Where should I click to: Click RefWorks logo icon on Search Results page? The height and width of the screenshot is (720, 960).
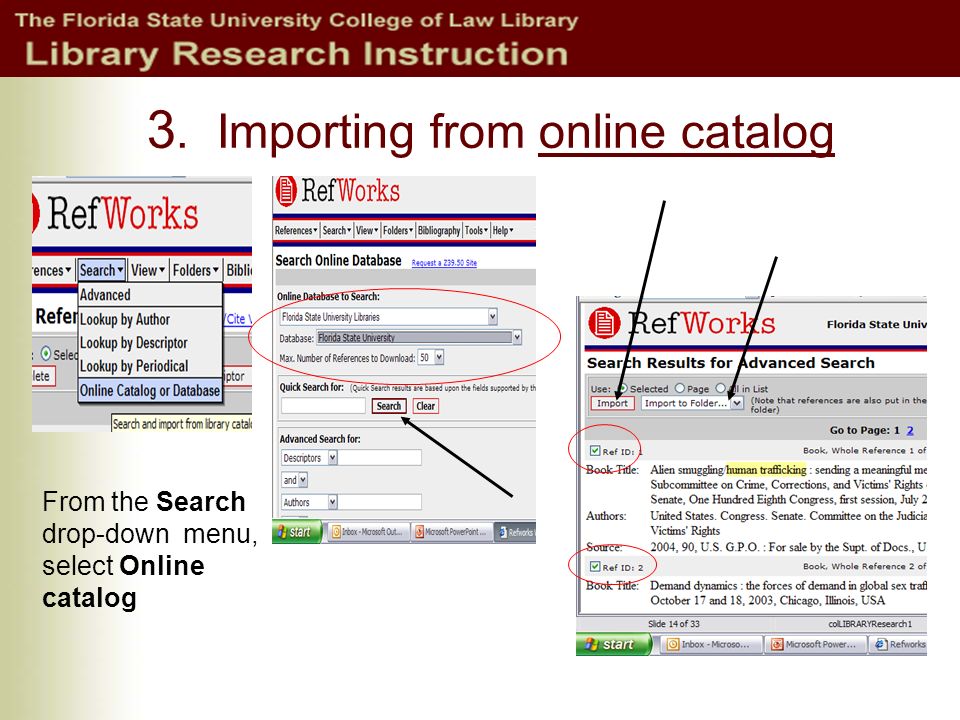click(x=604, y=323)
